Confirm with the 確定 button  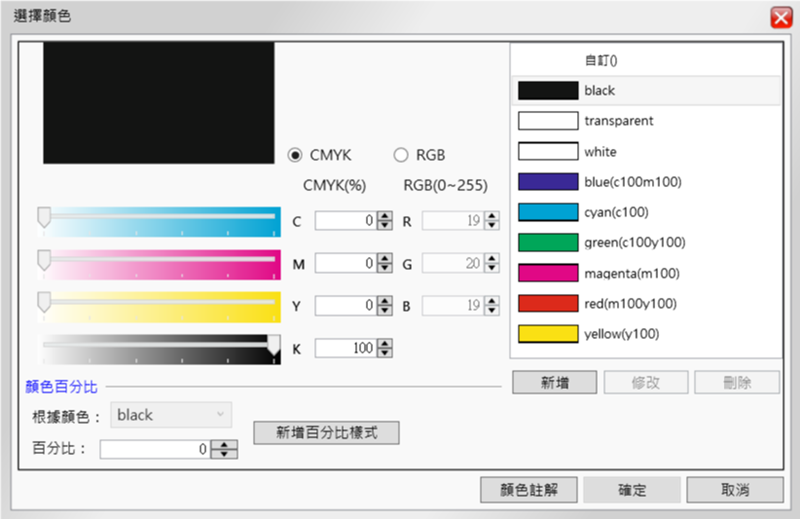click(x=632, y=490)
